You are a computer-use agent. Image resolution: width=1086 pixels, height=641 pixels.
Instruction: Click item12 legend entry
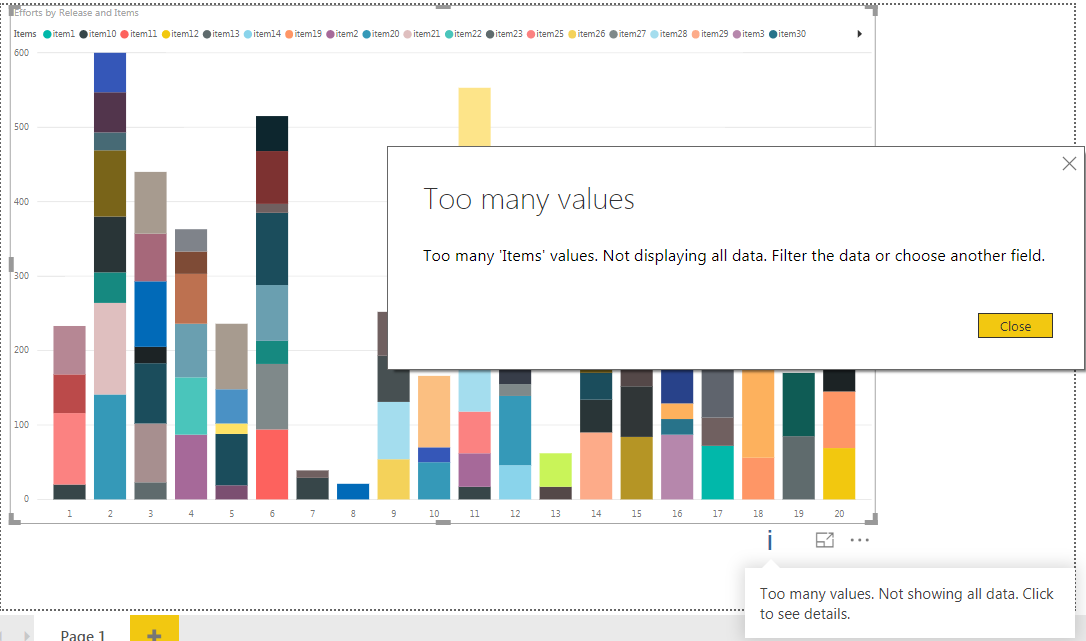coord(180,34)
